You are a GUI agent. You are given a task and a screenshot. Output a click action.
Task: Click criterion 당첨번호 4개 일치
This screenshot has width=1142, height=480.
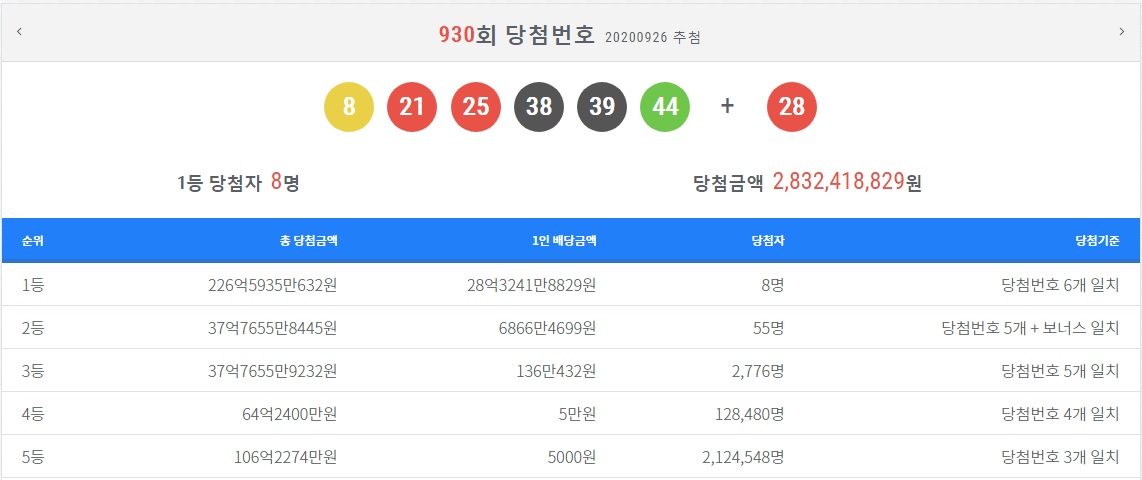click(1060, 414)
